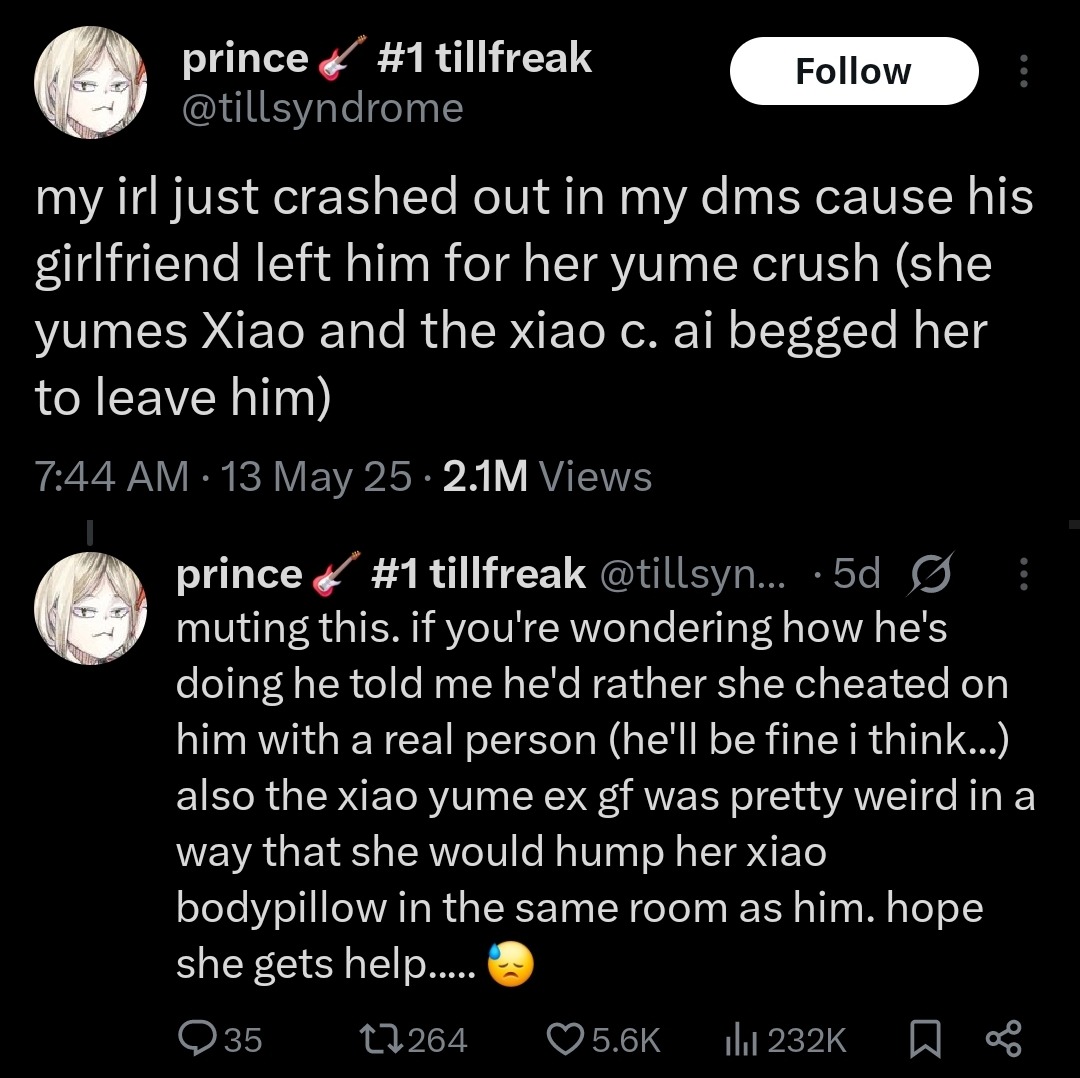This screenshot has width=1080, height=1078.
Task: Select the main tweet text about yume crush
Action: [534, 297]
